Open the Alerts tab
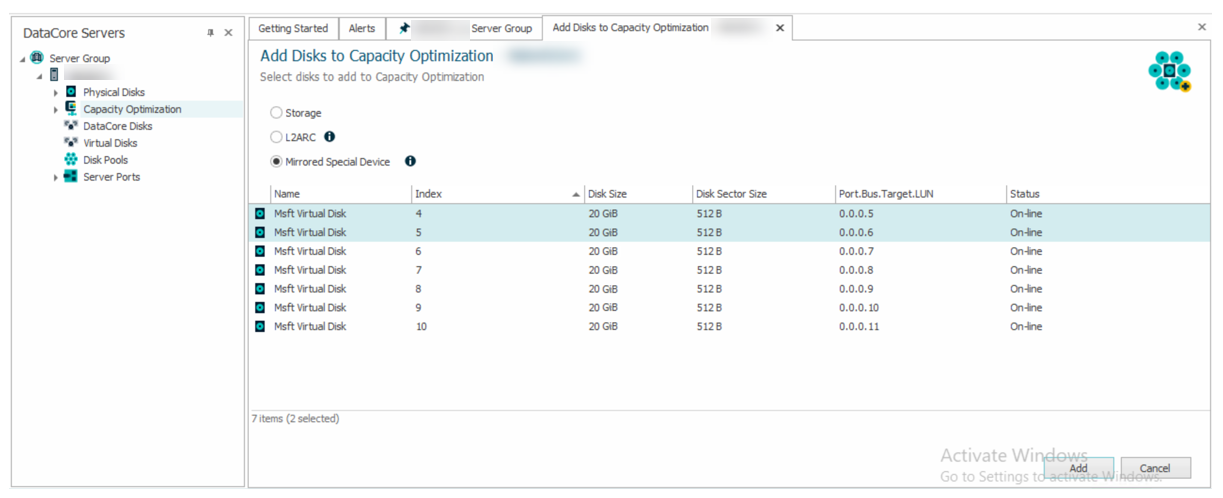The width and height of the screenshot is (1223, 498). 362,28
